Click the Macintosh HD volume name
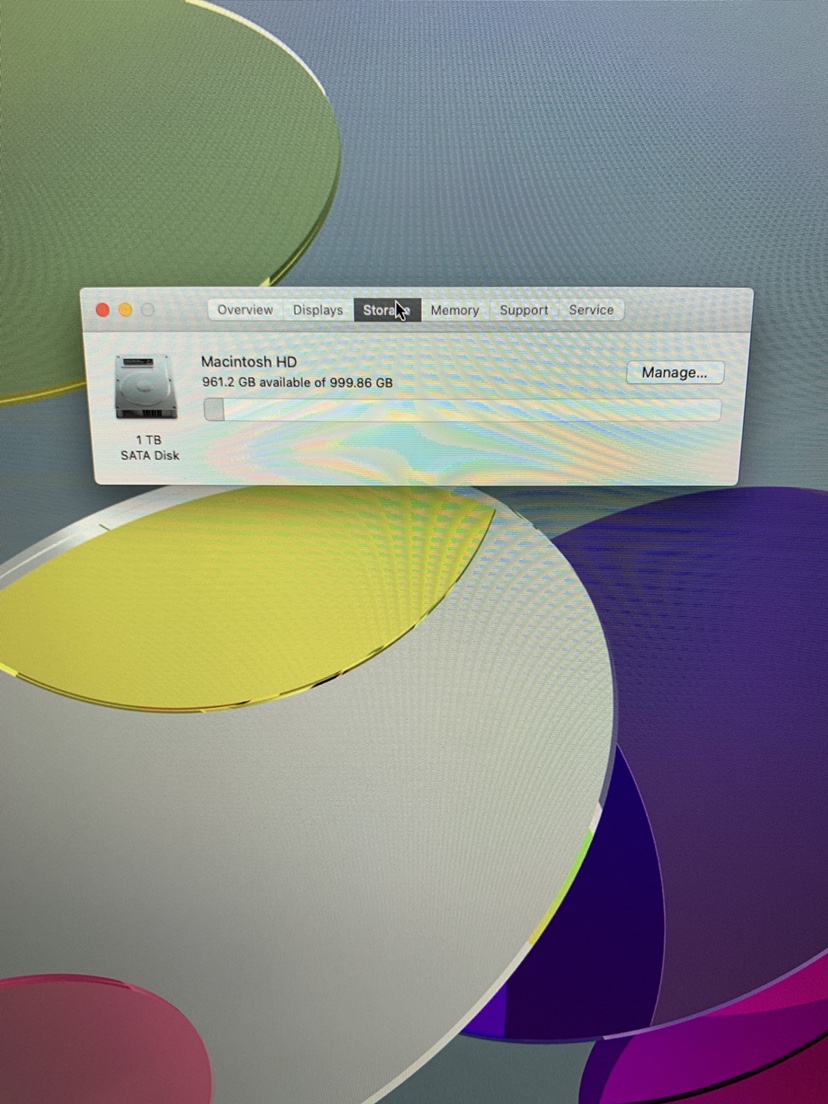 coord(249,362)
